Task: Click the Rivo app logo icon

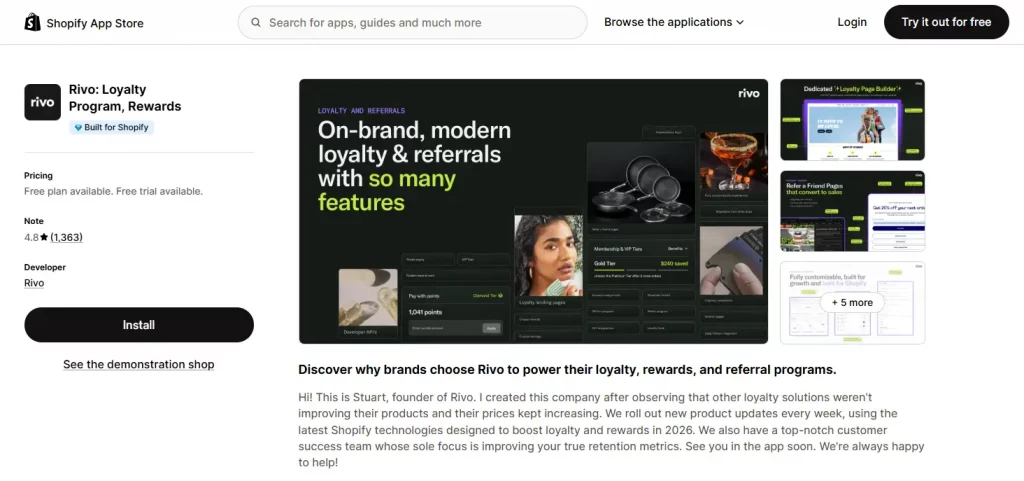Action: click(x=42, y=102)
